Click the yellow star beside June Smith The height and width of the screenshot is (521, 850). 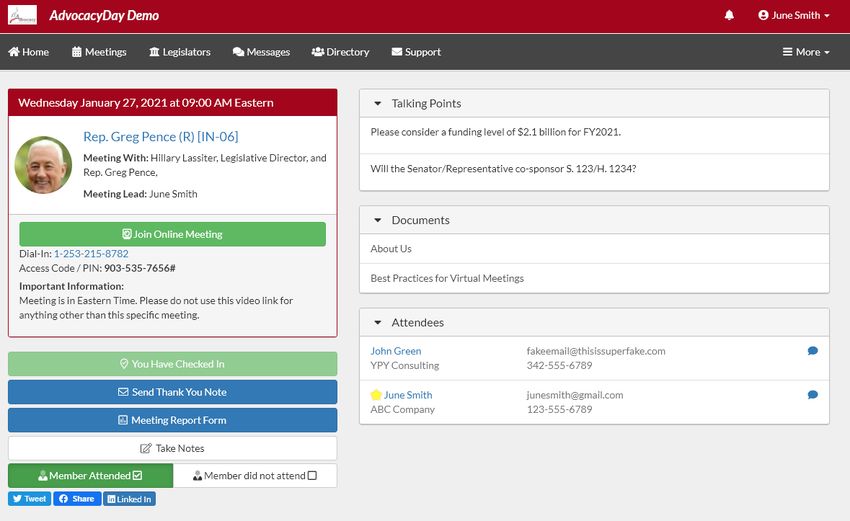coord(376,395)
